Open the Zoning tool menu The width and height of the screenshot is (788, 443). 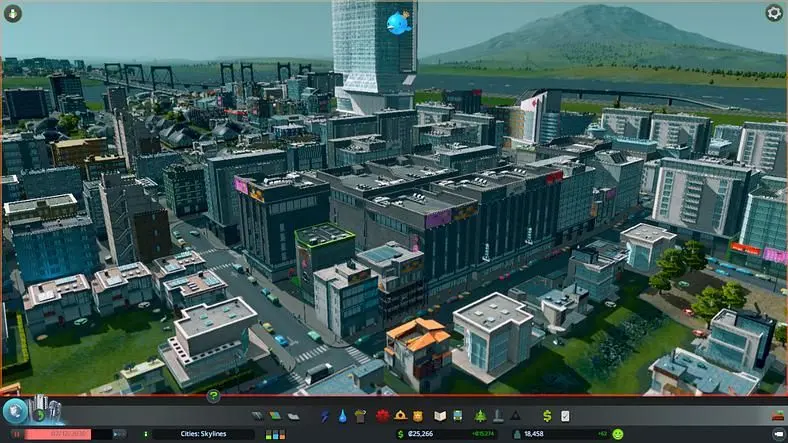(275, 416)
